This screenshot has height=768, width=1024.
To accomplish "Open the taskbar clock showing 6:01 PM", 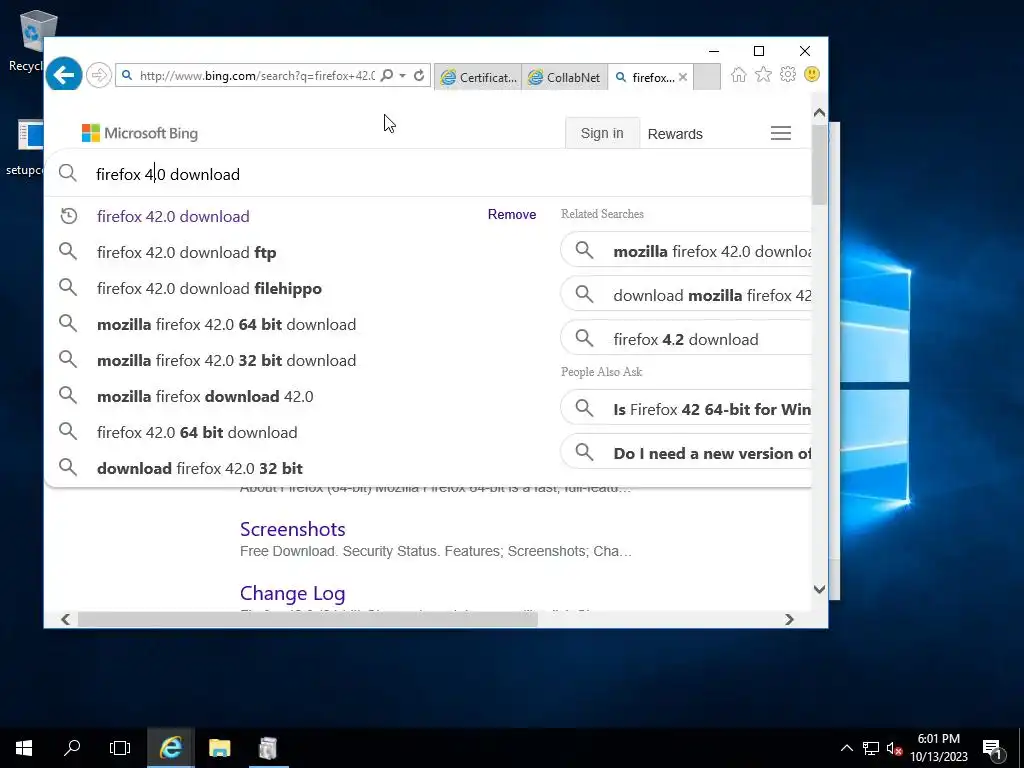I will coord(938,748).
